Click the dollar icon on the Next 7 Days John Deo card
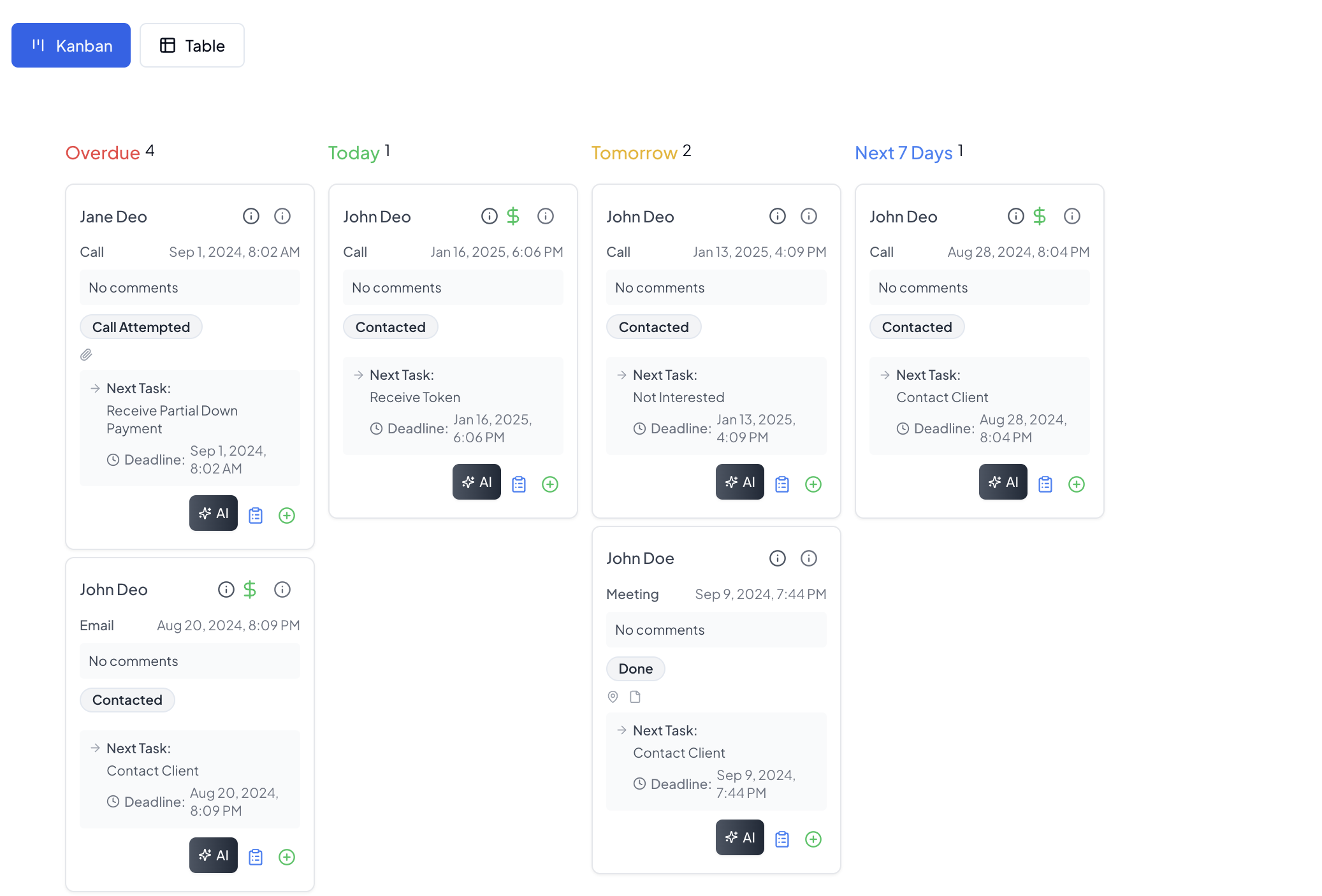The image size is (1322, 896). pos(1040,216)
